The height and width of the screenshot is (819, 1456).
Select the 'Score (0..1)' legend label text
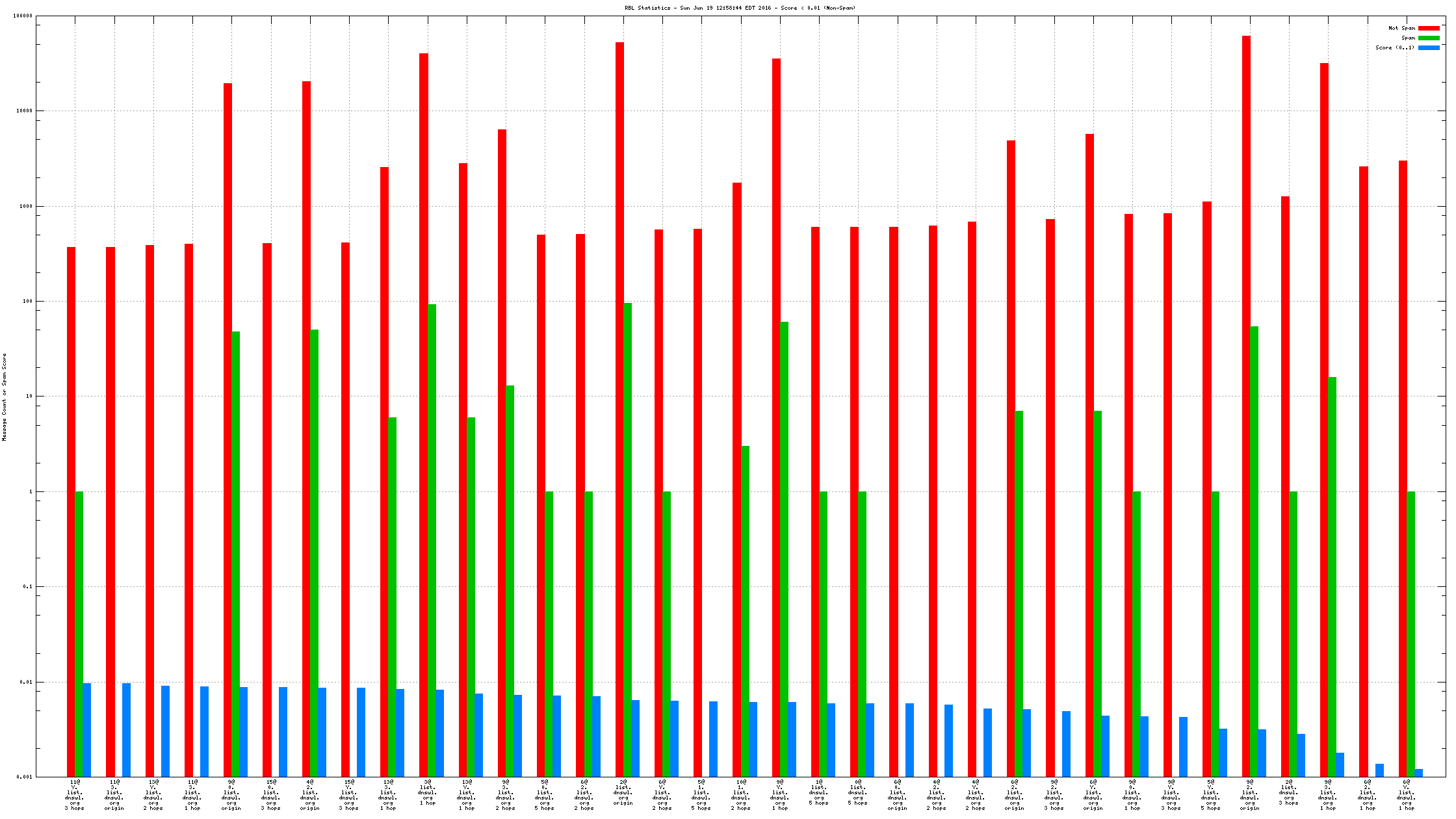(x=1394, y=47)
